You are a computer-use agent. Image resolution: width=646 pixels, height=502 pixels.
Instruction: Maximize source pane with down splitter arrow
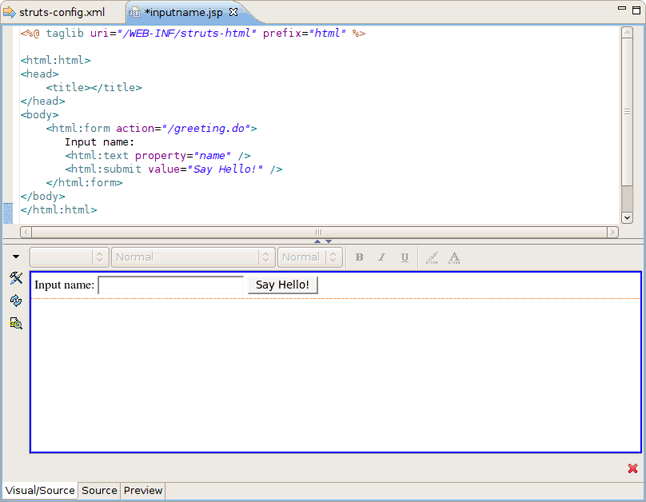tap(328, 242)
